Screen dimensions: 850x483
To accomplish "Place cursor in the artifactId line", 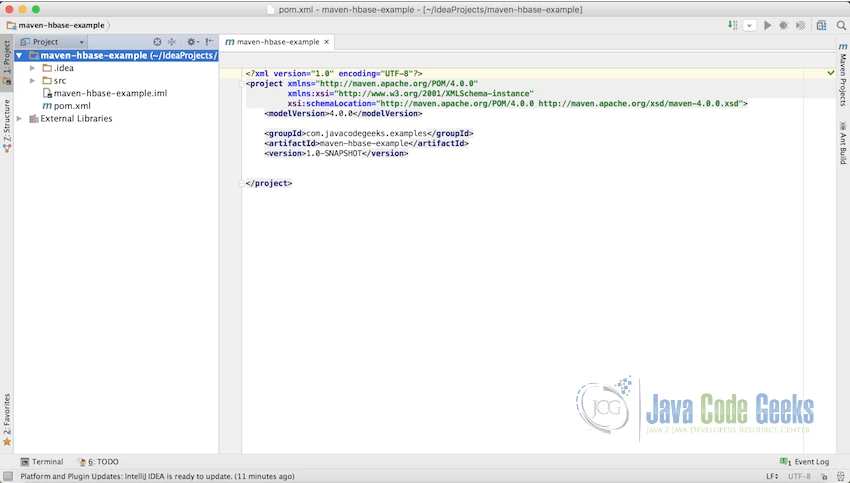I will coord(366,144).
